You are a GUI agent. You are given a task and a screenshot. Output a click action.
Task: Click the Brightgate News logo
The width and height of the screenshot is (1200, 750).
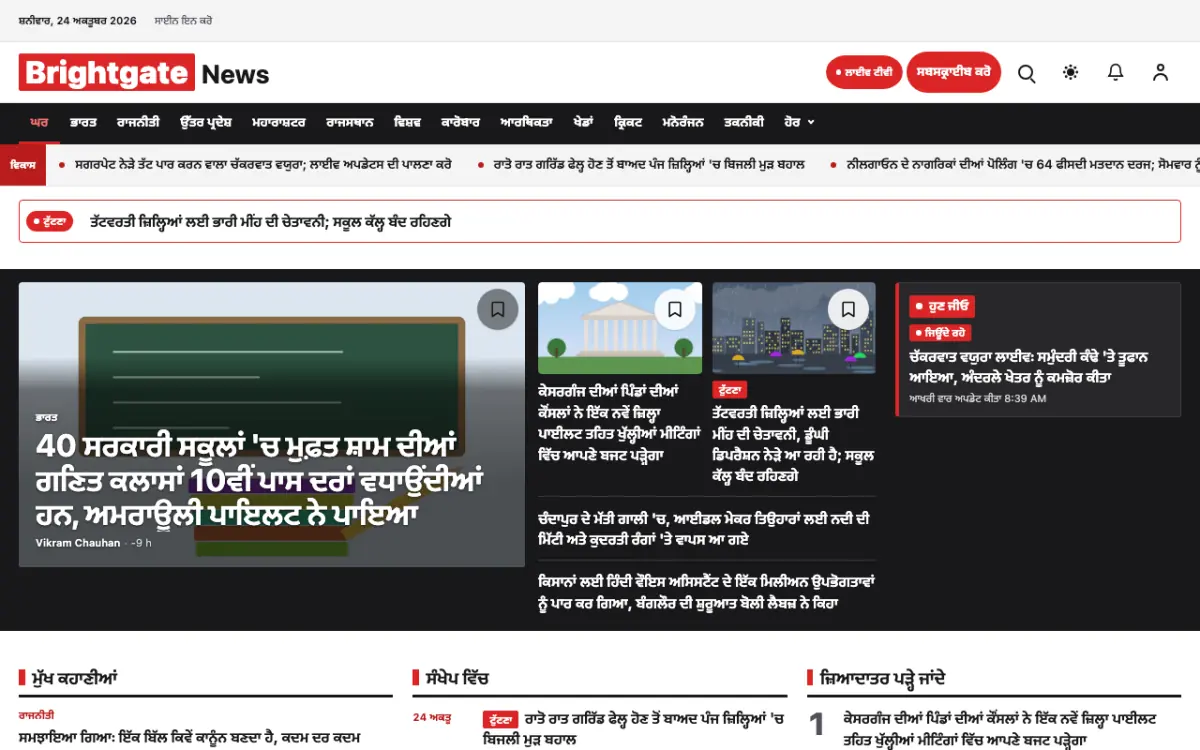[144, 73]
